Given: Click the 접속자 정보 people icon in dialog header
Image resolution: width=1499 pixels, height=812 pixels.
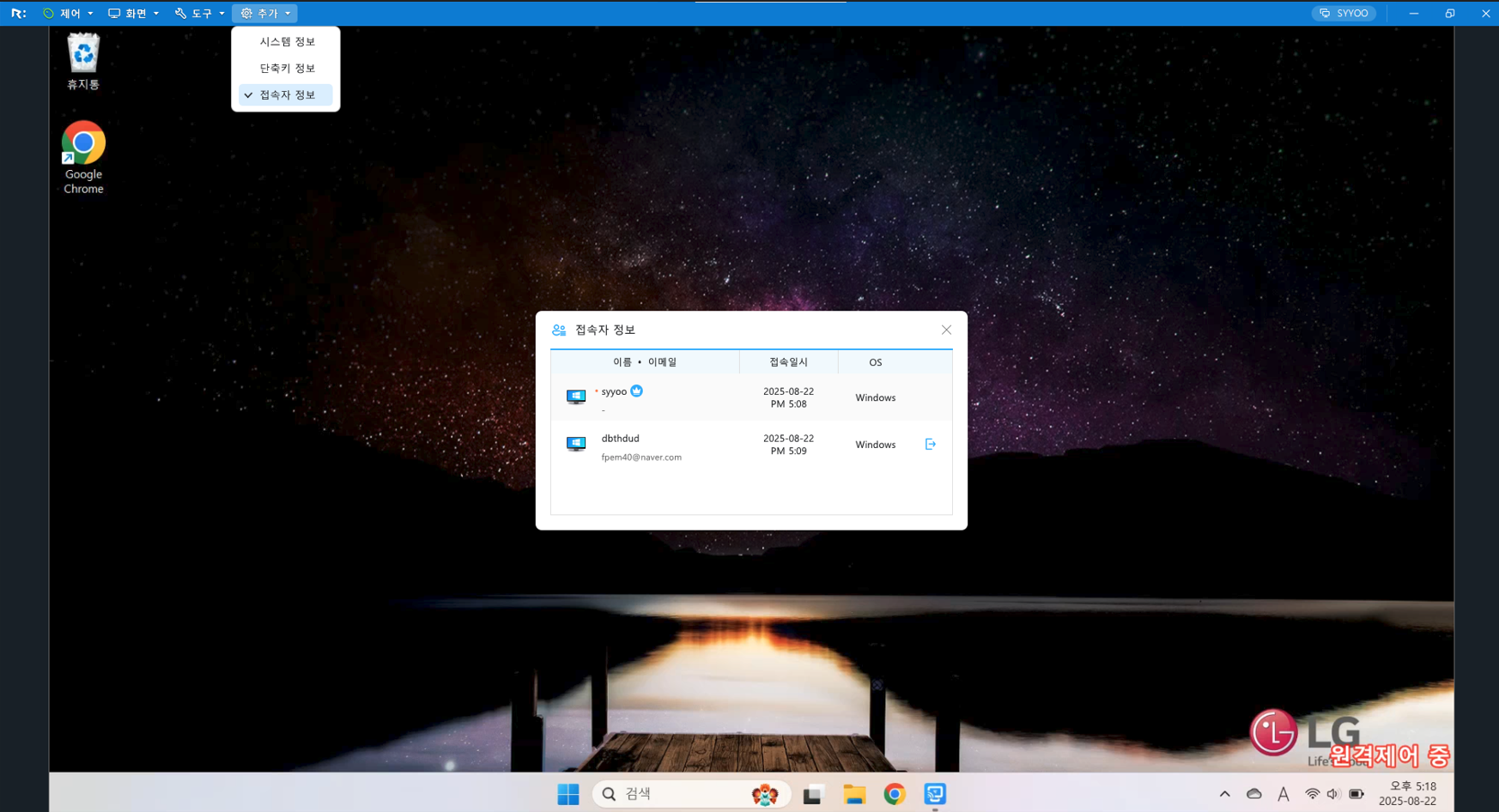Looking at the screenshot, I should tap(559, 329).
